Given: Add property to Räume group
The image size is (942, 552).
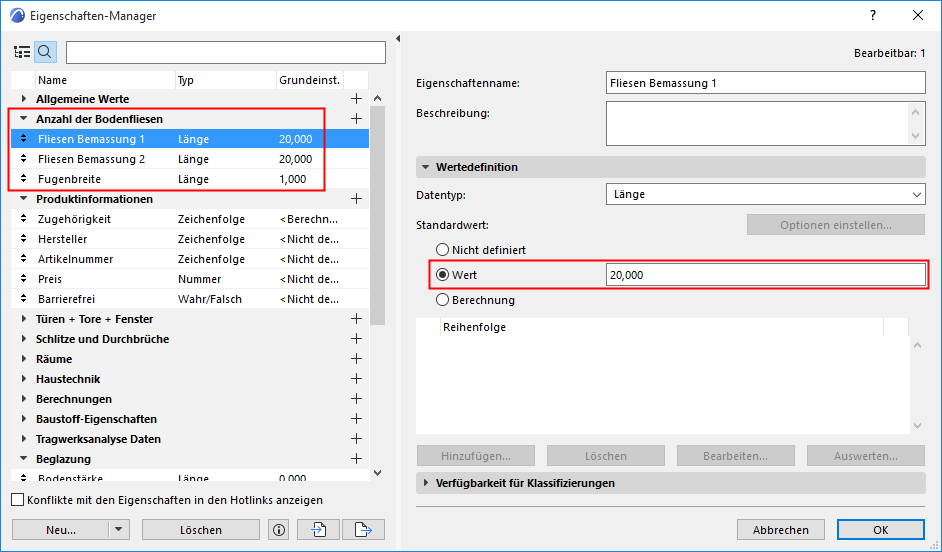Looking at the screenshot, I should click(x=356, y=359).
